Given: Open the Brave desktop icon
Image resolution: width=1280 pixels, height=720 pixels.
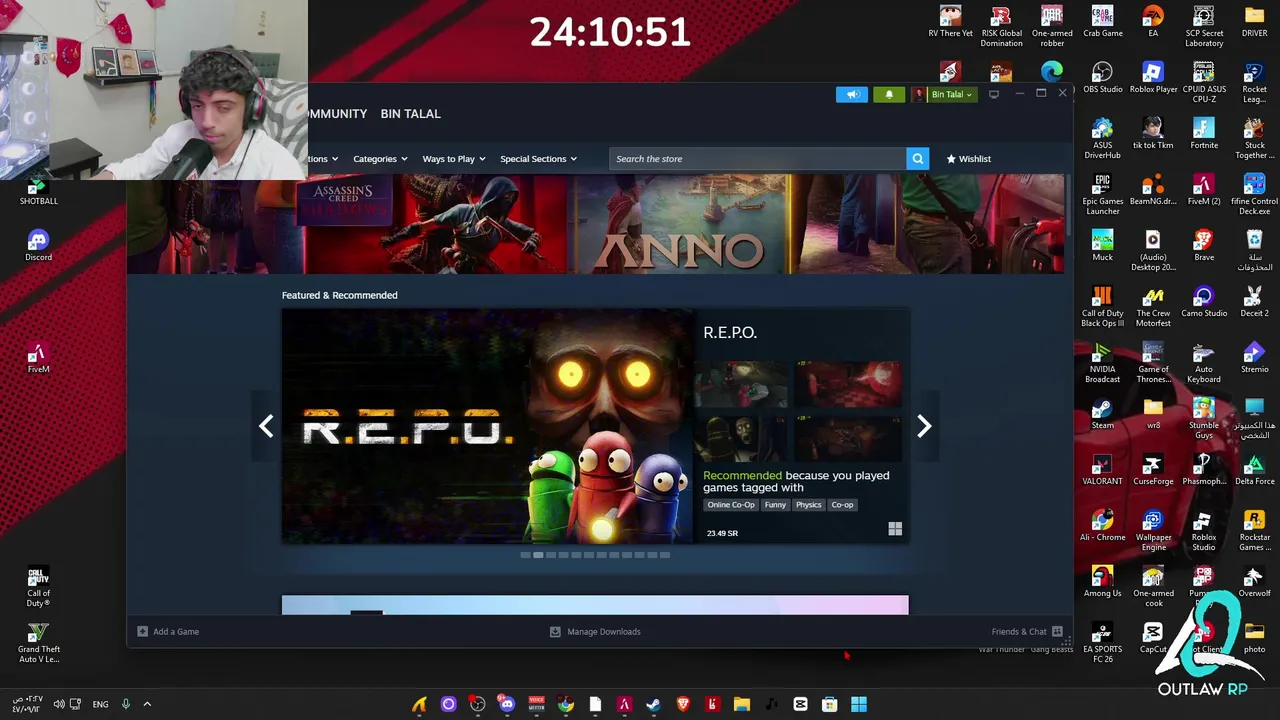Looking at the screenshot, I should (x=1204, y=246).
